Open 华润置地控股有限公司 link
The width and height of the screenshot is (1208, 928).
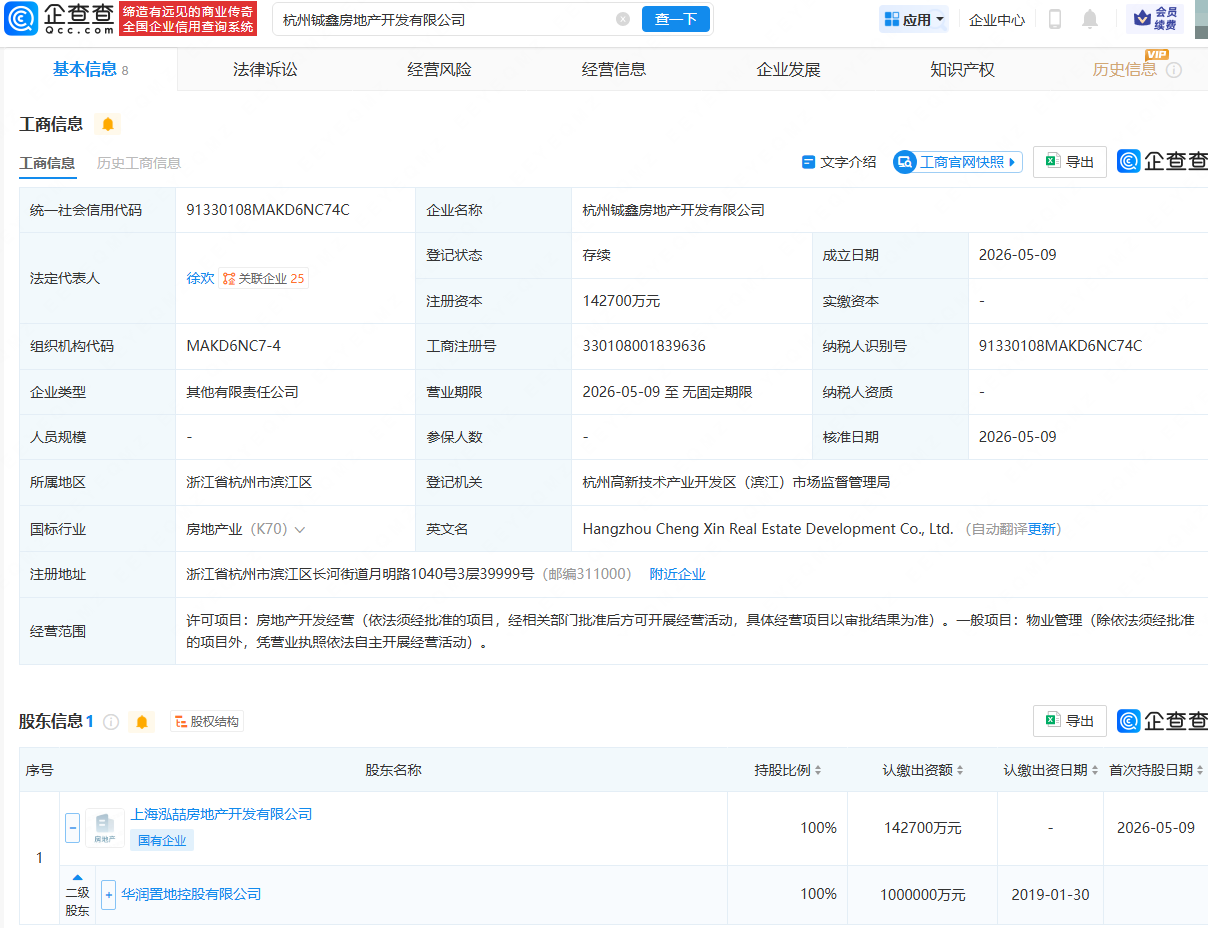tap(191, 894)
